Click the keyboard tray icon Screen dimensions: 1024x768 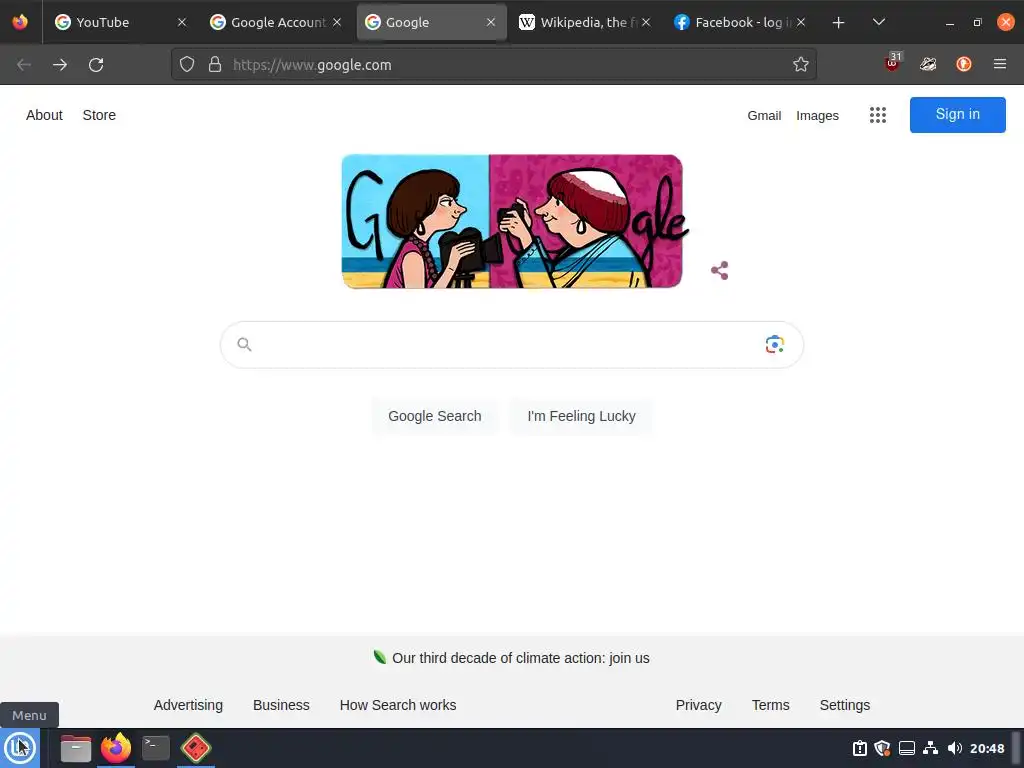(906, 748)
